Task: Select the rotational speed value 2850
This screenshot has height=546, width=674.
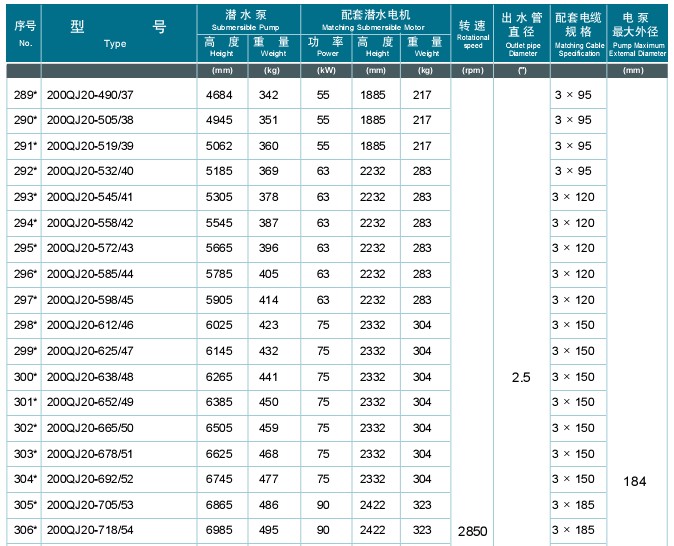Action: [x=472, y=531]
